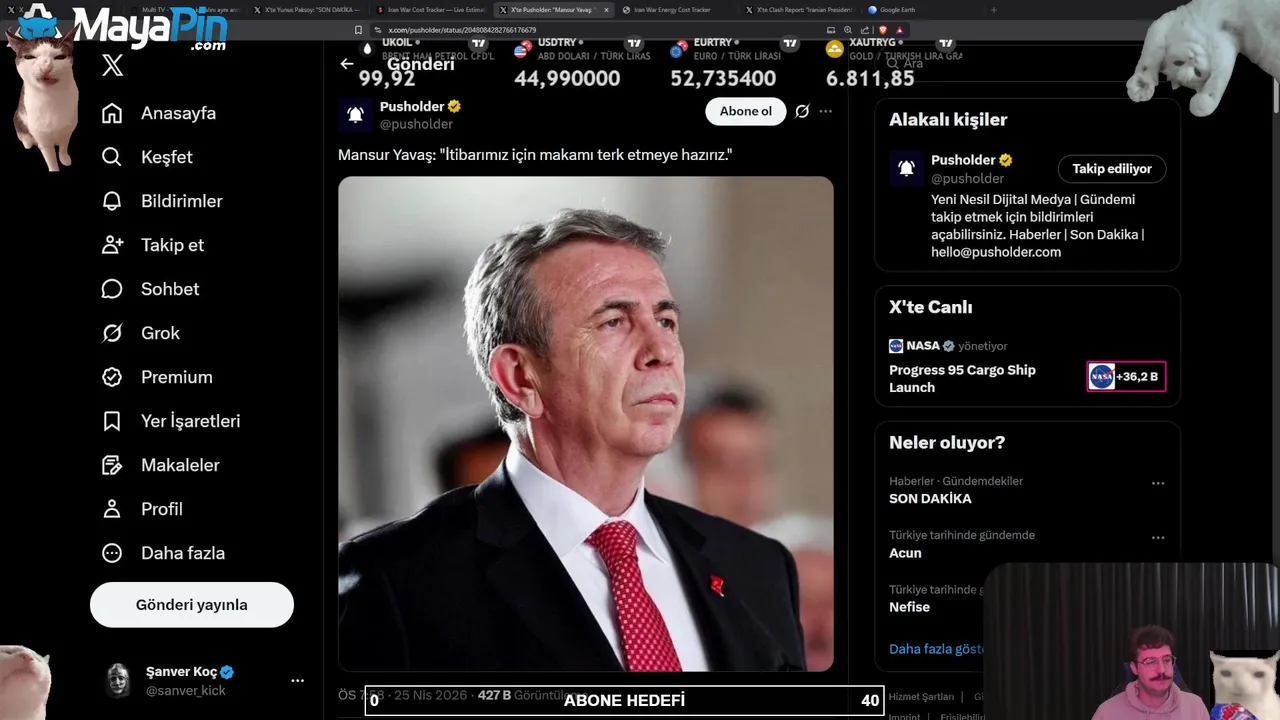
Task: Click the Hizmet Şartları footer link
Action: (x=921, y=697)
